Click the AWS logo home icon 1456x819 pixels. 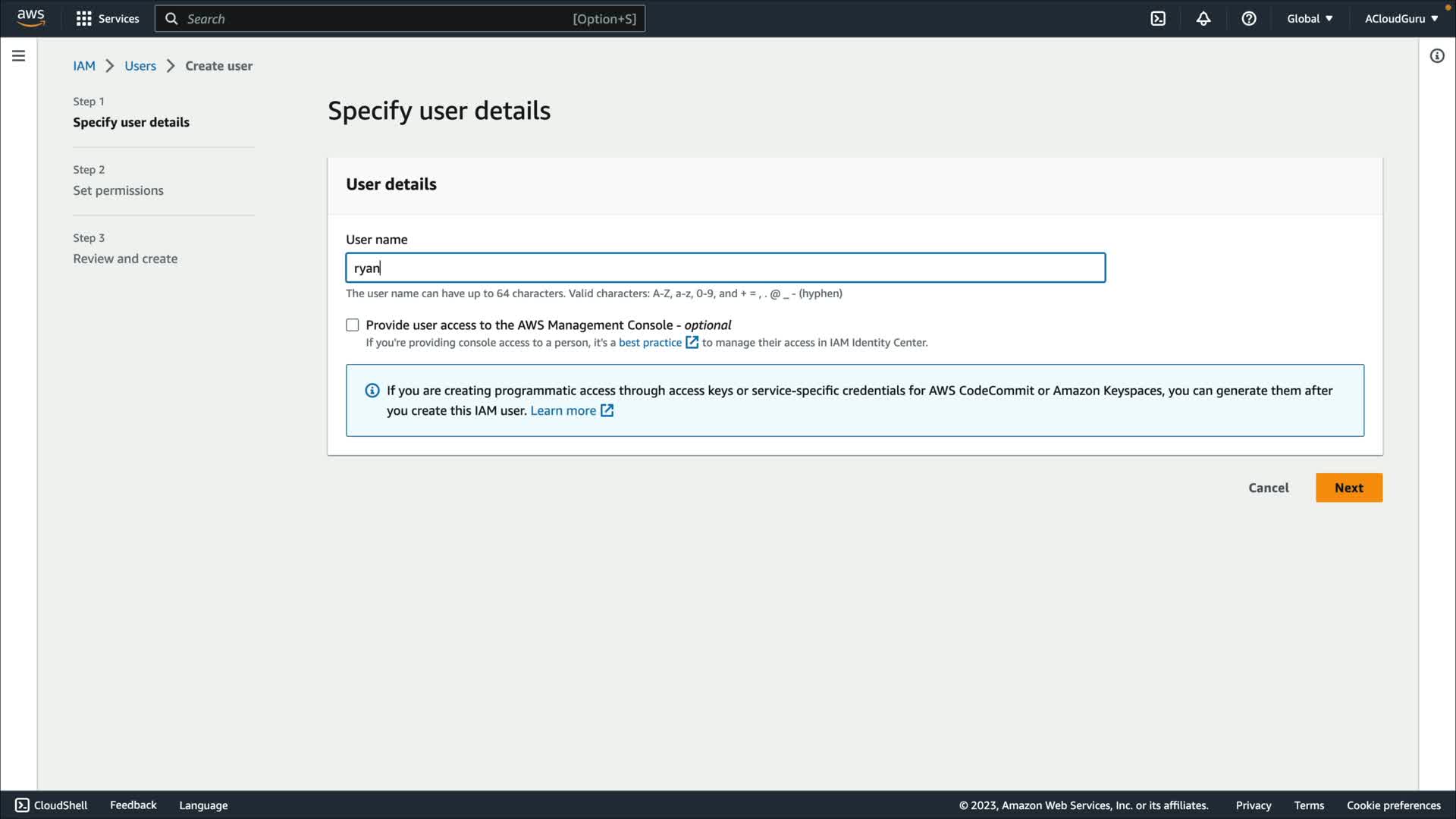[30, 18]
